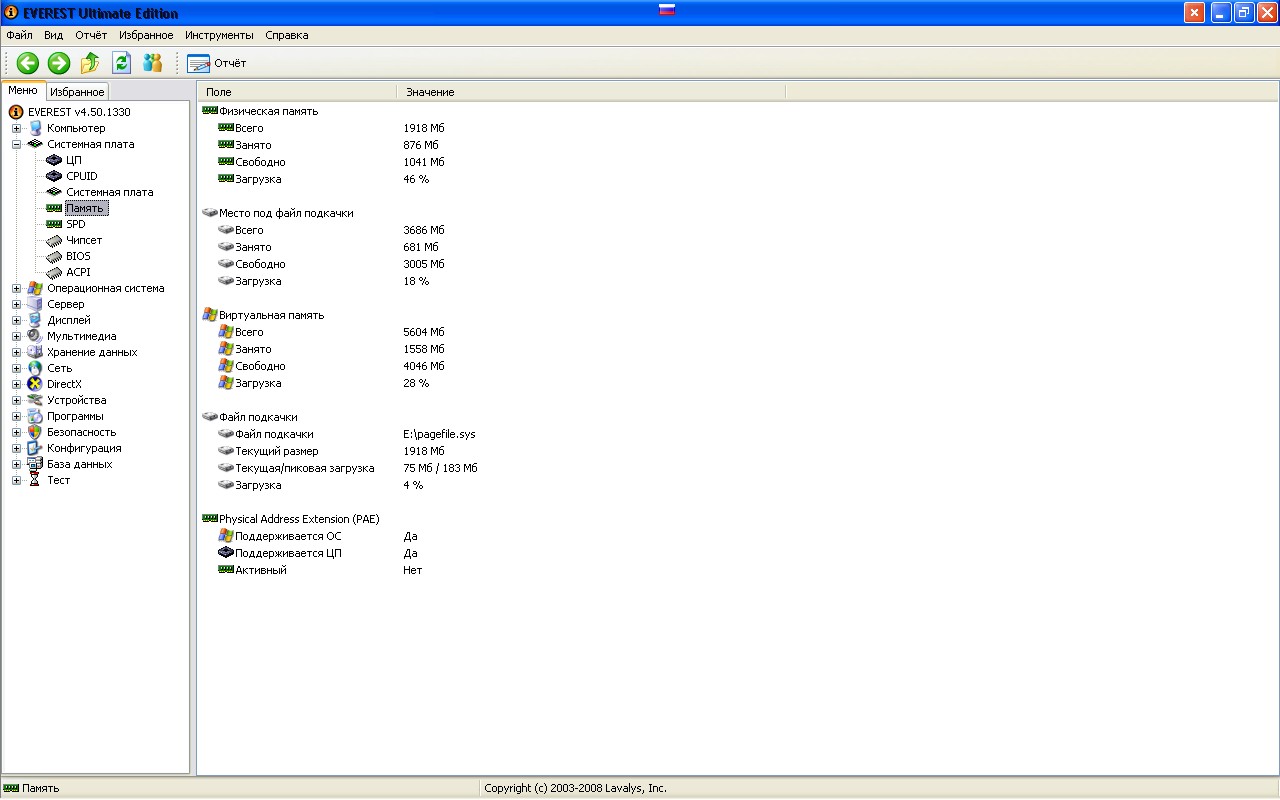Click the Refresh toolbar icon
The image size is (1280, 800).
(121, 63)
